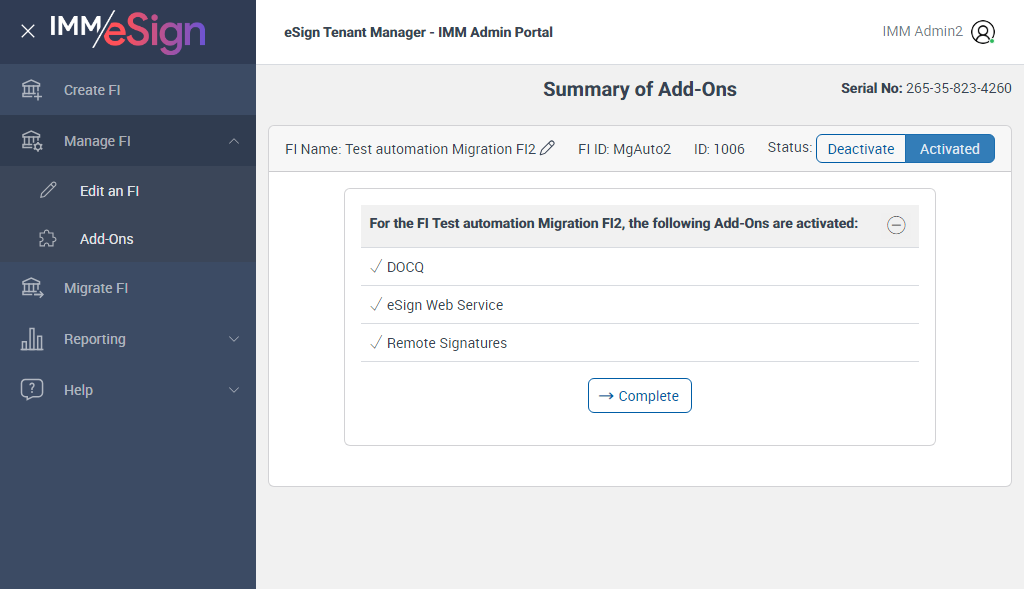Click the Edit an FI pencil icon

coord(48,191)
